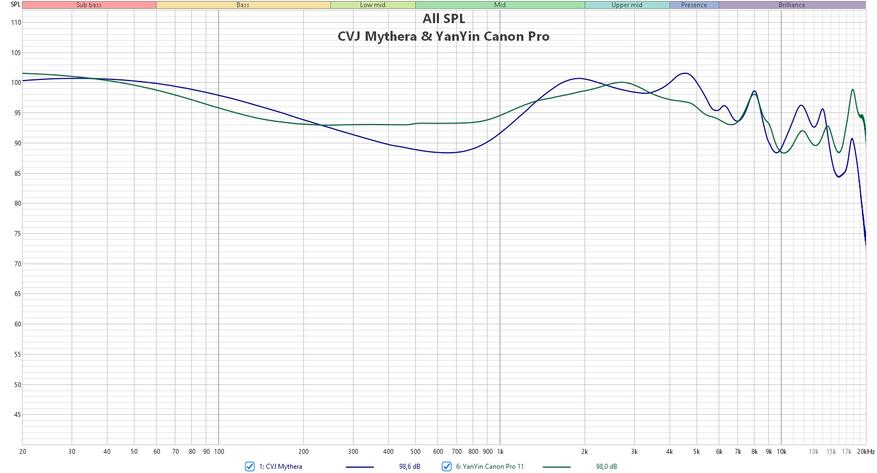Click the 10k frequency axis label

point(781,451)
